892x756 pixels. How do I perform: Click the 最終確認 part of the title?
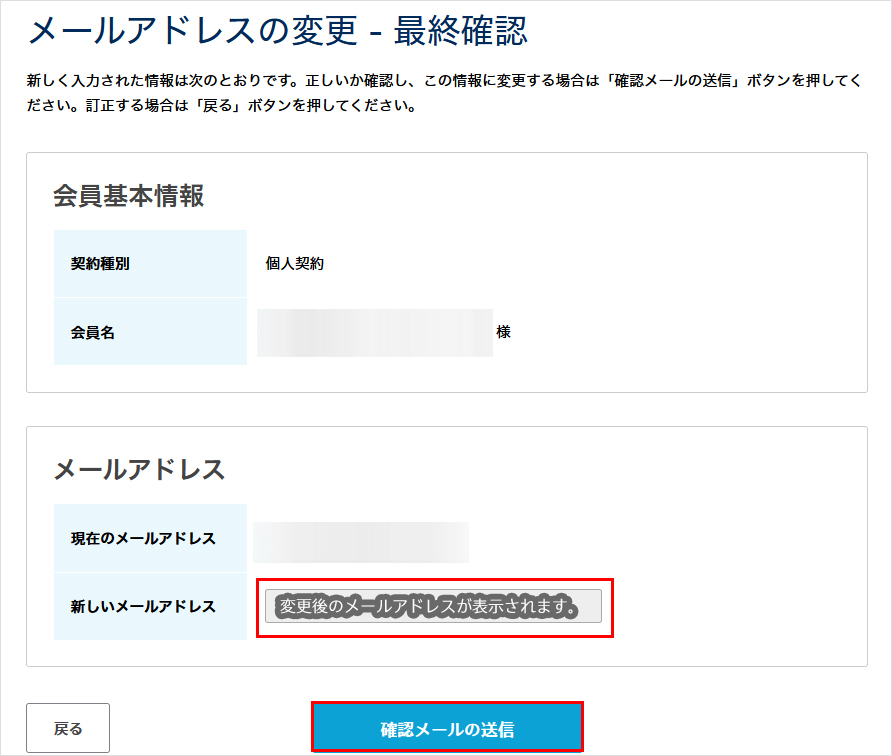[x=460, y=31]
